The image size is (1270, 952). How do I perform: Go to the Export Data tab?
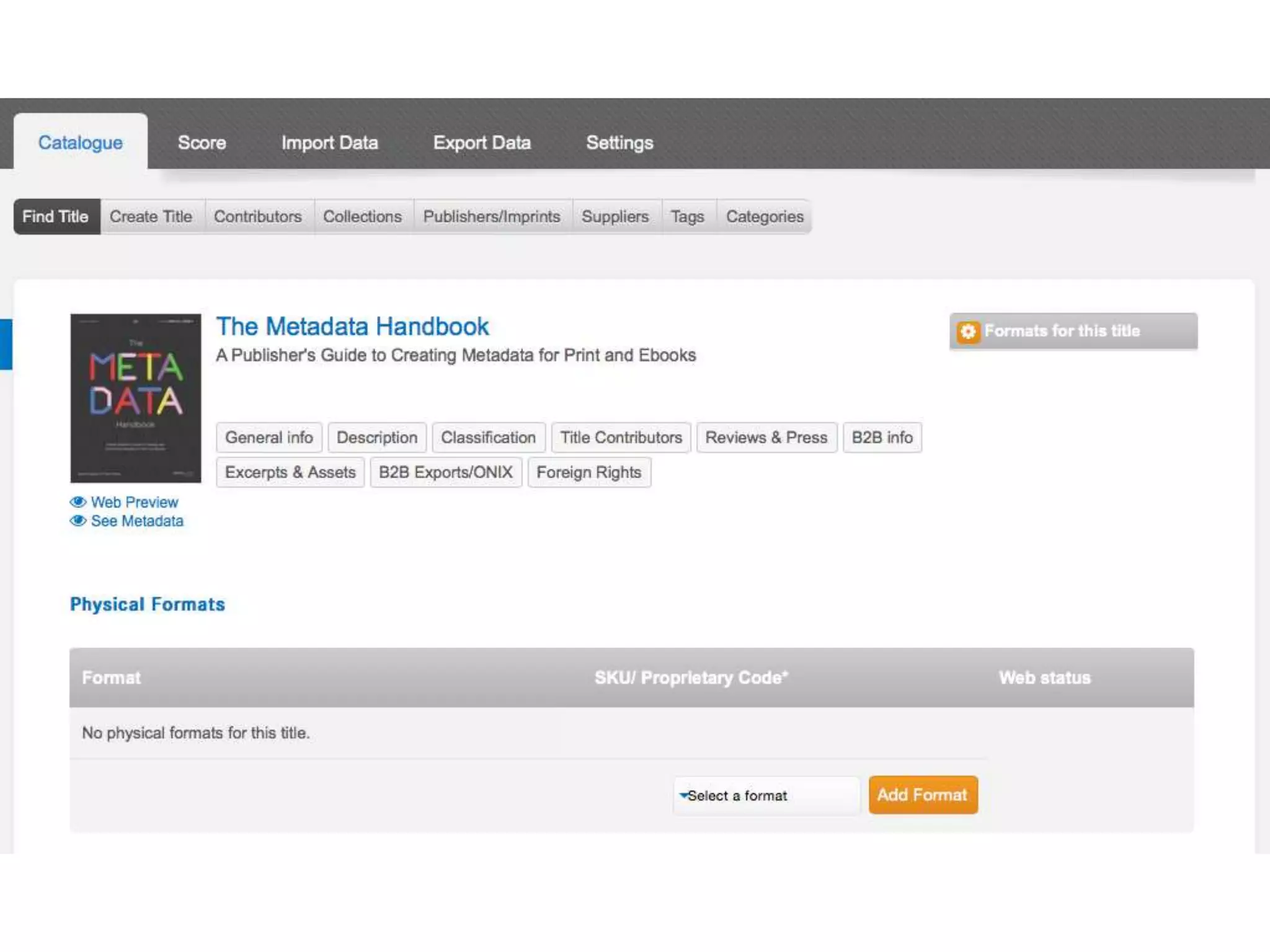click(x=482, y=143)
